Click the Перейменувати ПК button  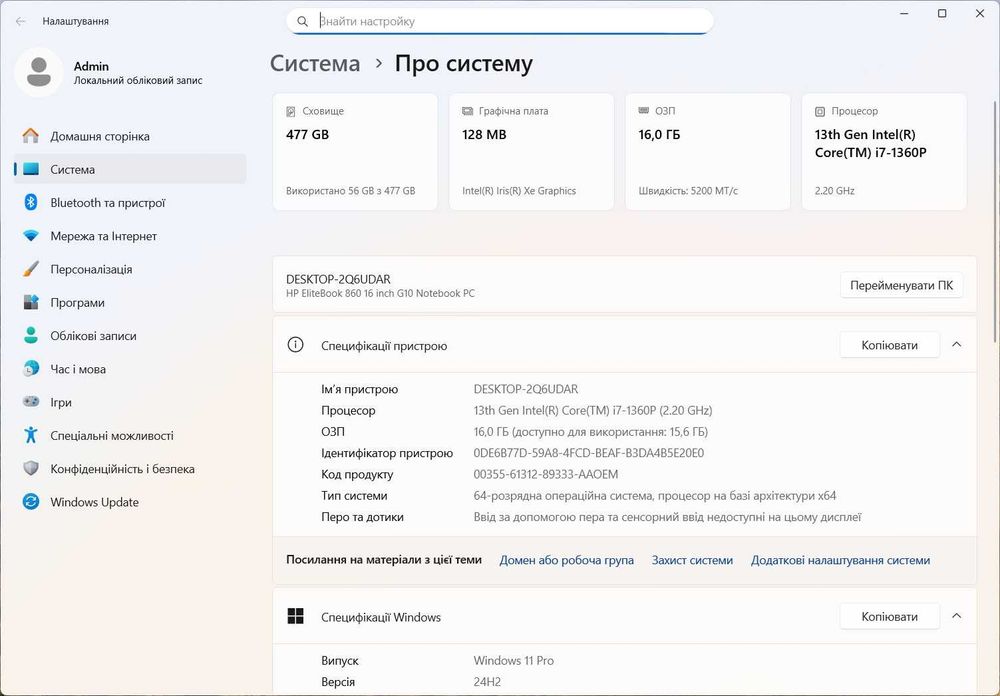click(x=901, y=285)
